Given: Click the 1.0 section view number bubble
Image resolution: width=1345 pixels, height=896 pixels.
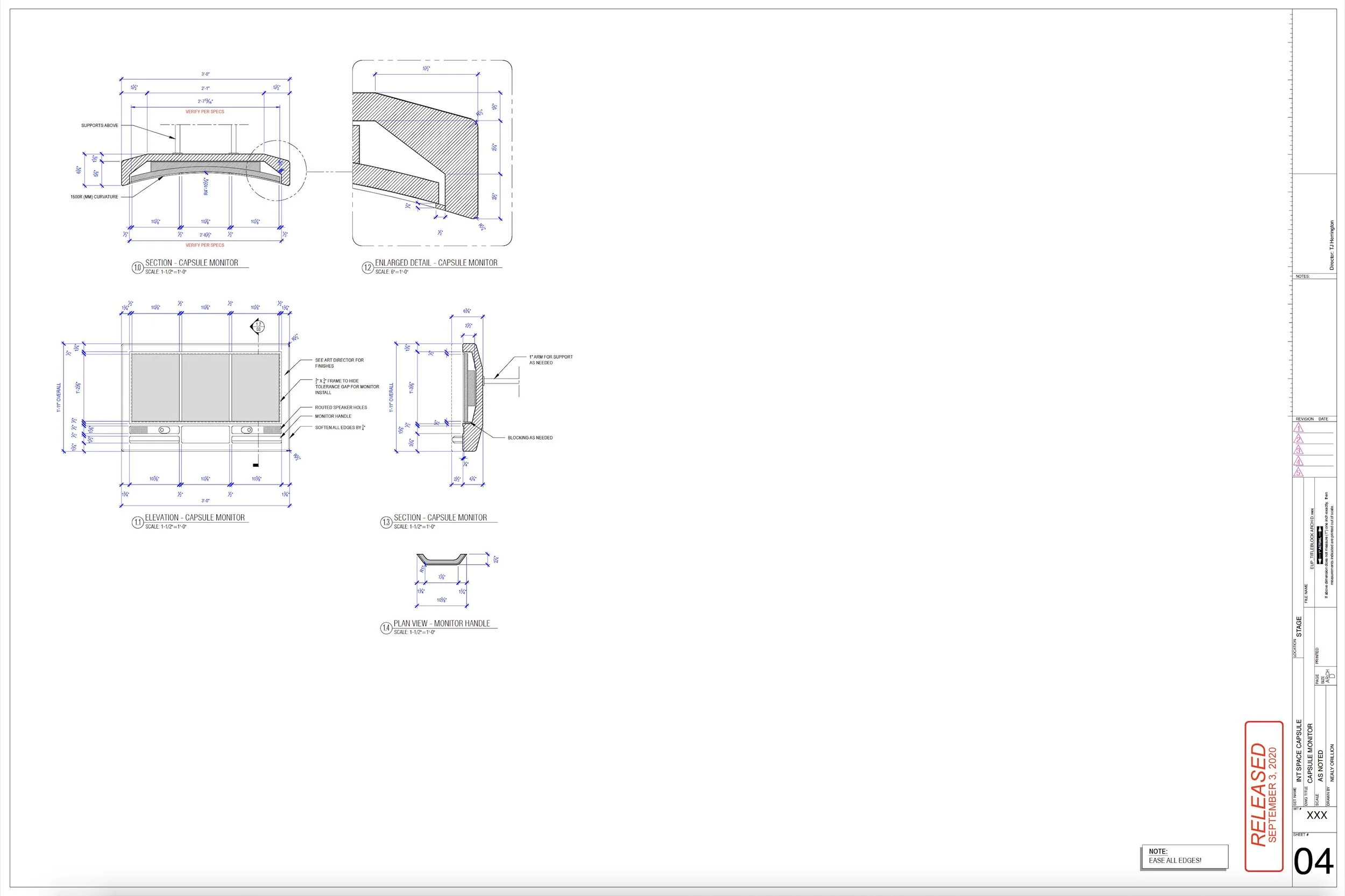Looking at the screenshot, I should tap(137, 267).
